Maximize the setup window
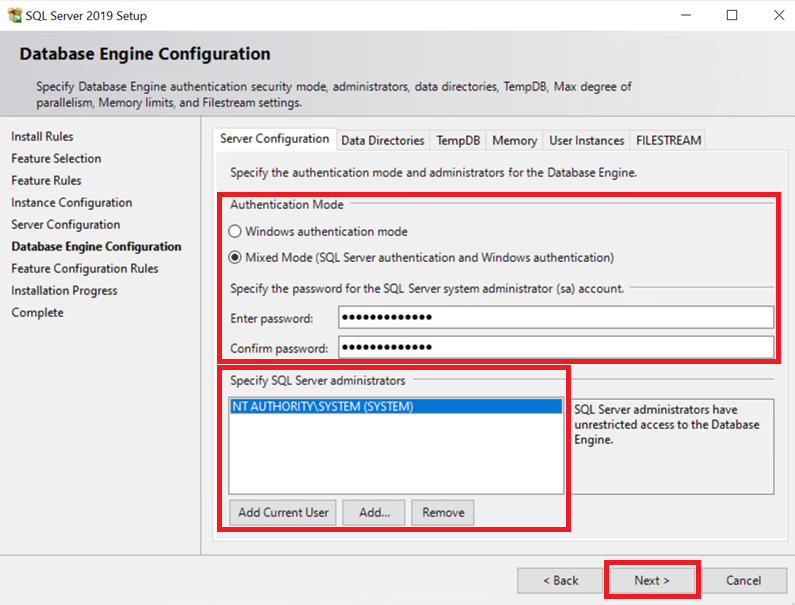The height and width of the screenshot is (605, 795). pyautogui.click(x=732, y=16)
